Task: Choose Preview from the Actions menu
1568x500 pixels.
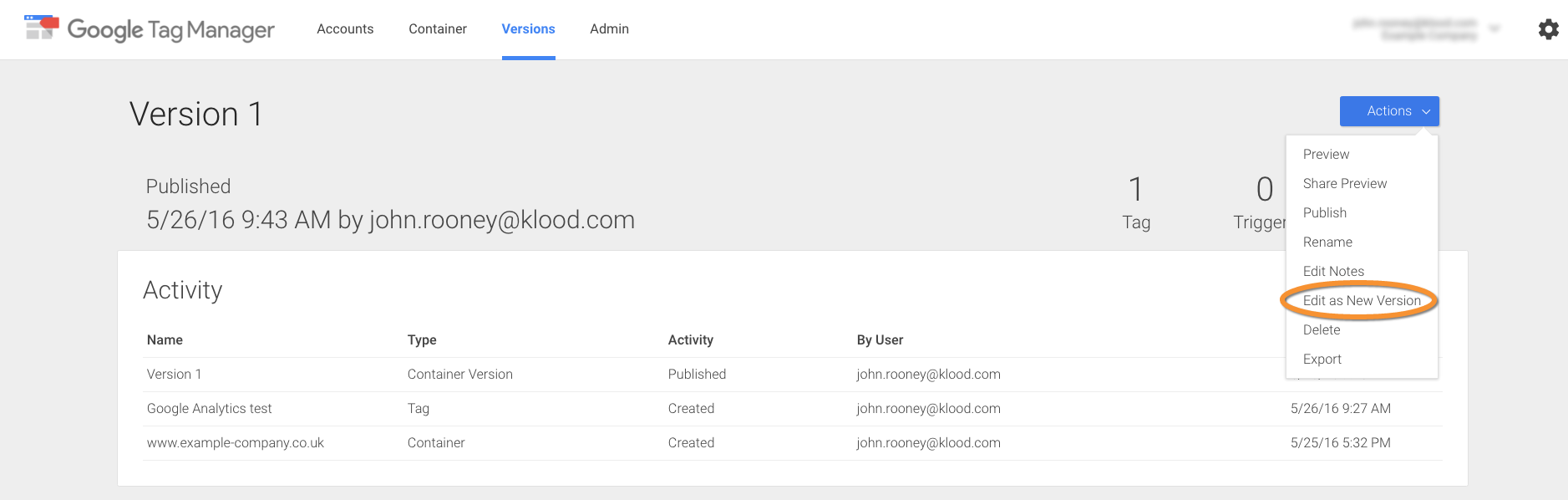Action: pos(1326,155)
